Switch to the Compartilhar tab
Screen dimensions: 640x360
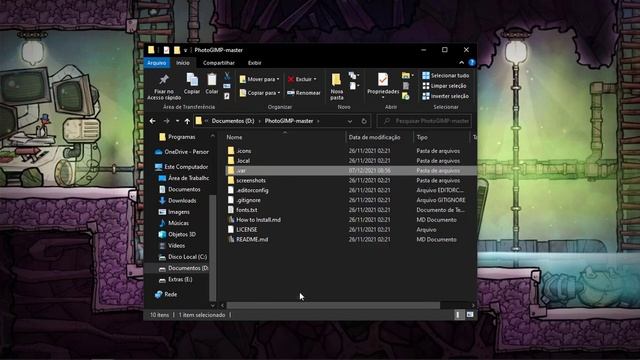pos(219,63)
